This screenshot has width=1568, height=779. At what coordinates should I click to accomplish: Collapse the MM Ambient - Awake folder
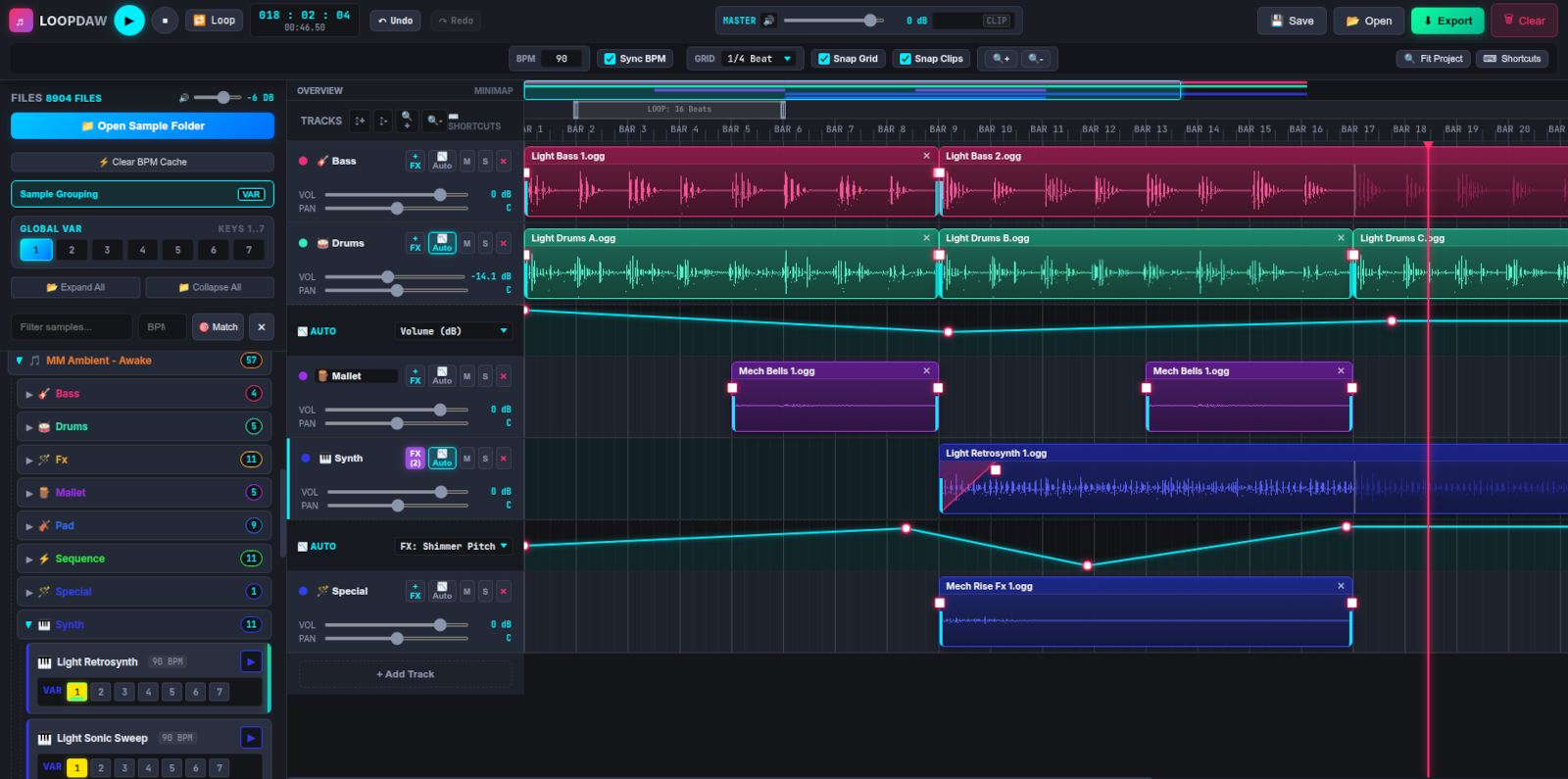pyautogui.click(x=19, y=361)
